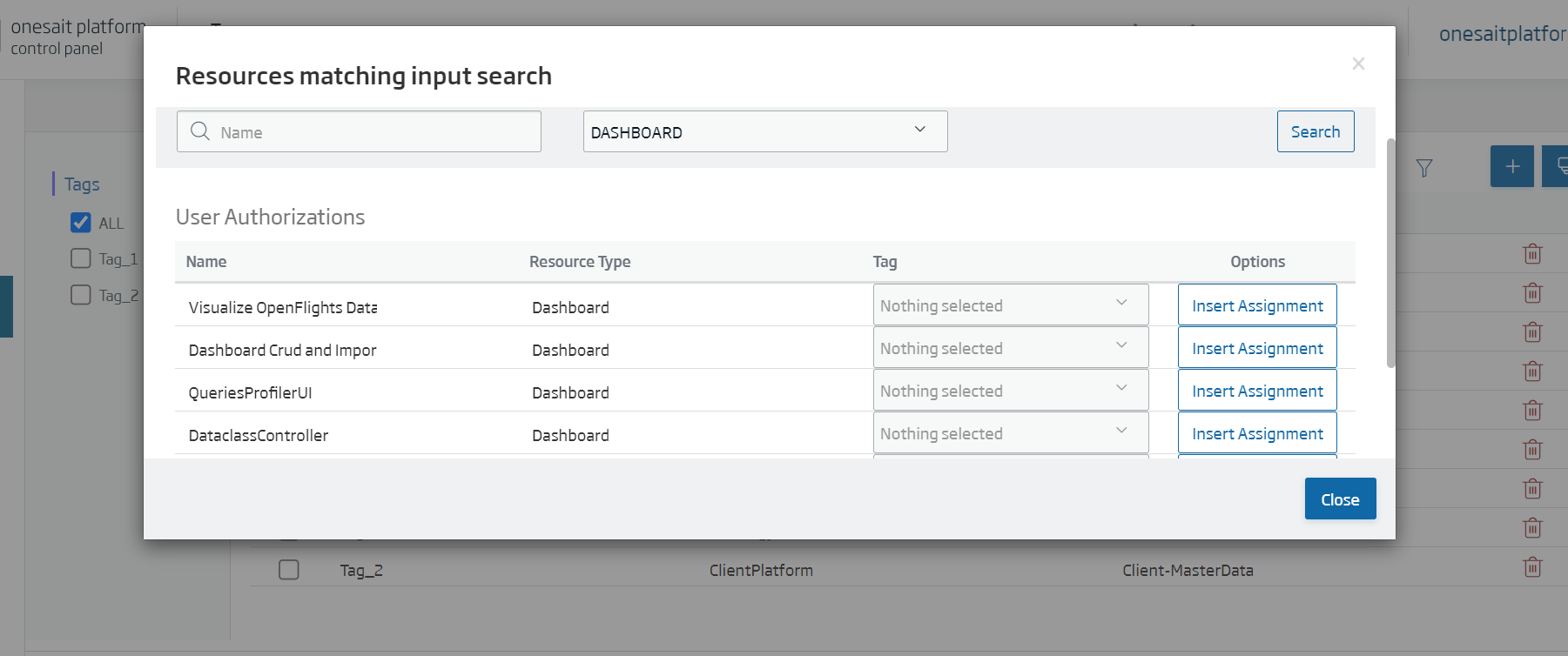The height and width of the screenshot is (656, 1568).
Task: Click the Tag column header
Action: point(885,262)
